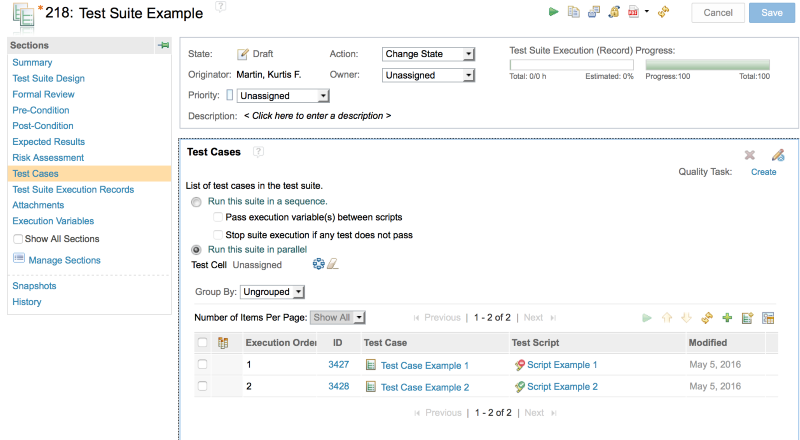The image size is (800, 440).
Task: Enable Stop suite execution if any test fails
Action: (x=218, y=235)
